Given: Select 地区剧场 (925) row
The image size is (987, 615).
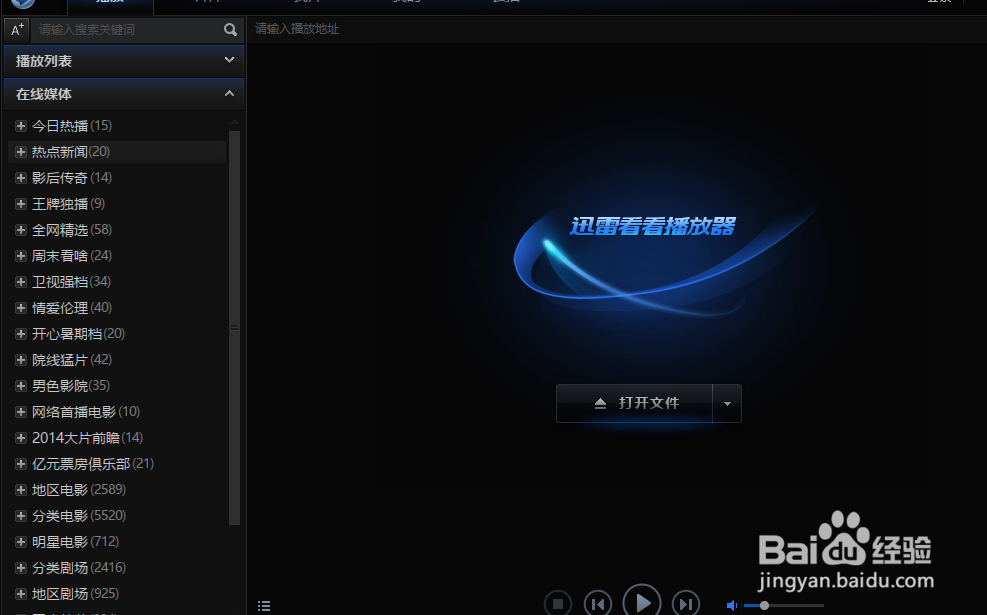Looking at the screenshot, I should 117,594.
